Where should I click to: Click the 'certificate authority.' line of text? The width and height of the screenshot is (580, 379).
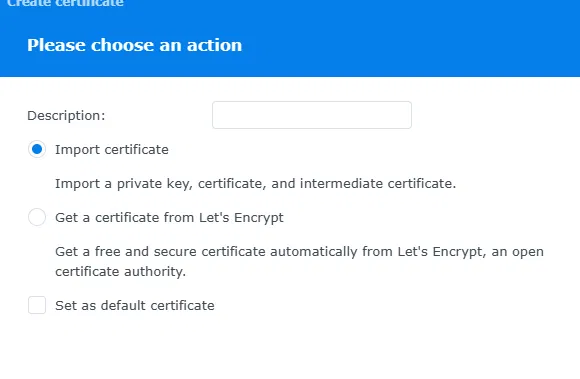pyautogui.click(x=120, y=272)
